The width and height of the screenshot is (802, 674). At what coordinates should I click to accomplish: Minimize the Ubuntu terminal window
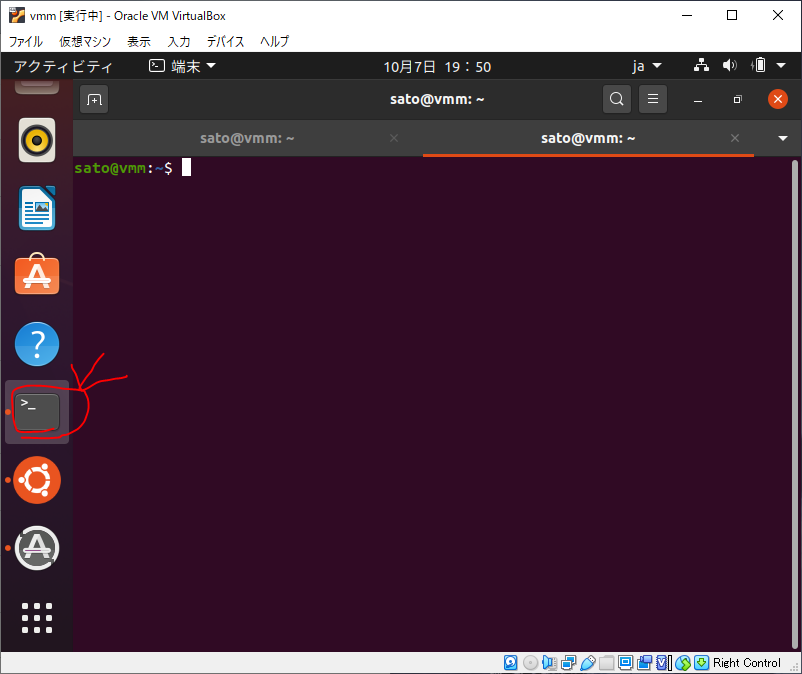(698, 100)
